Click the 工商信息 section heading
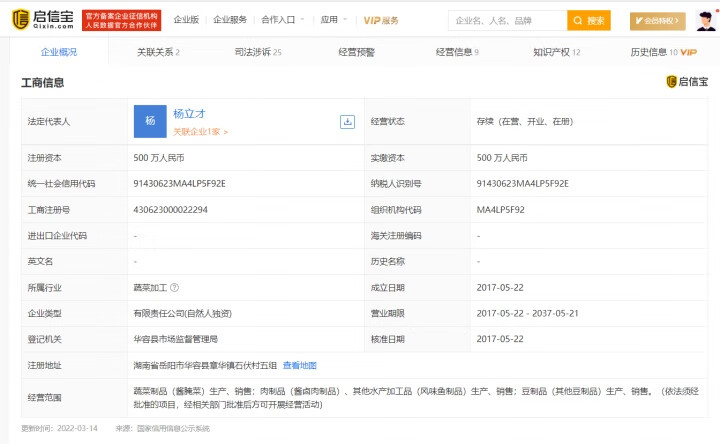The width and height of the screenshot is (720, 444). coord(43,83)
